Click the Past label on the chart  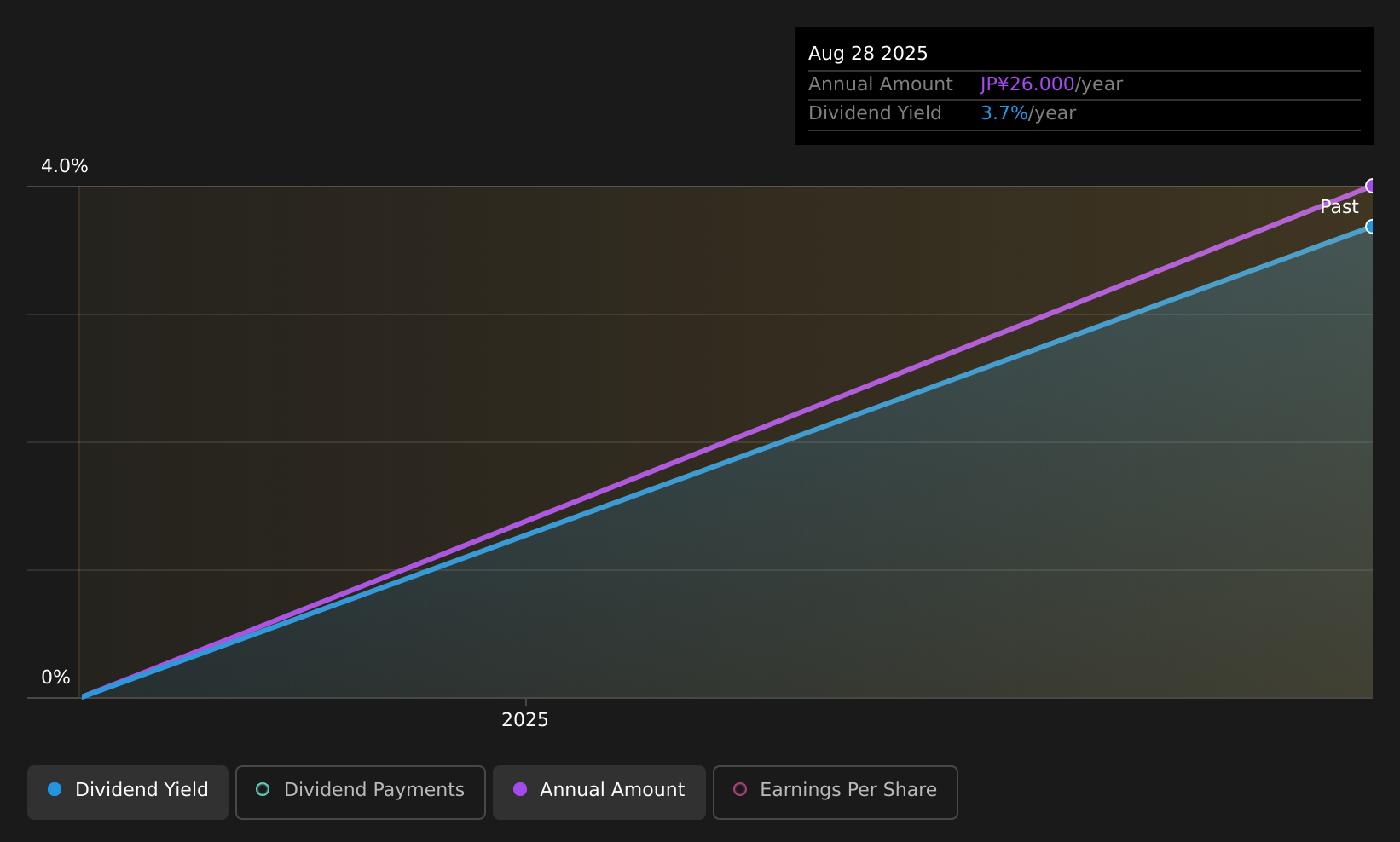coord(1339,207)
